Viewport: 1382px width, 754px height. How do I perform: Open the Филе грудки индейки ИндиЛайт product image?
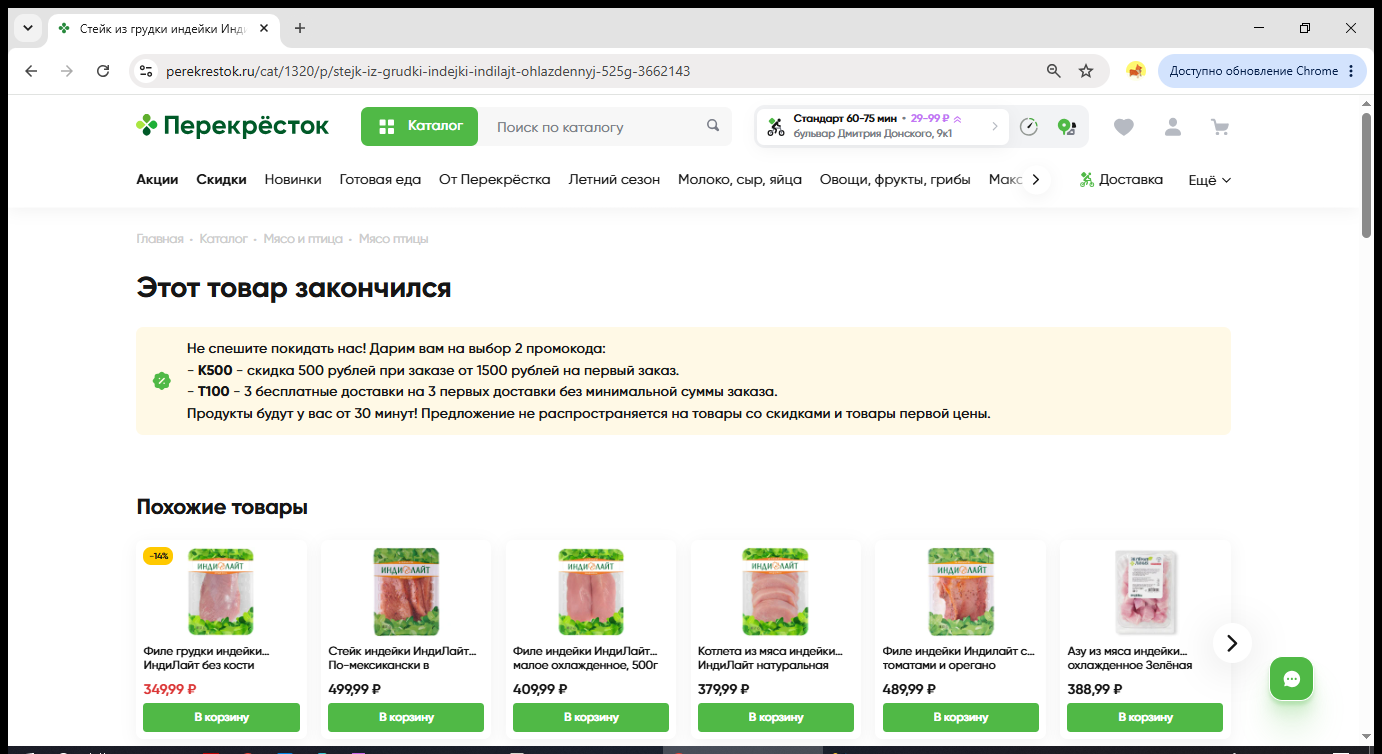click(x=221, y=592)
